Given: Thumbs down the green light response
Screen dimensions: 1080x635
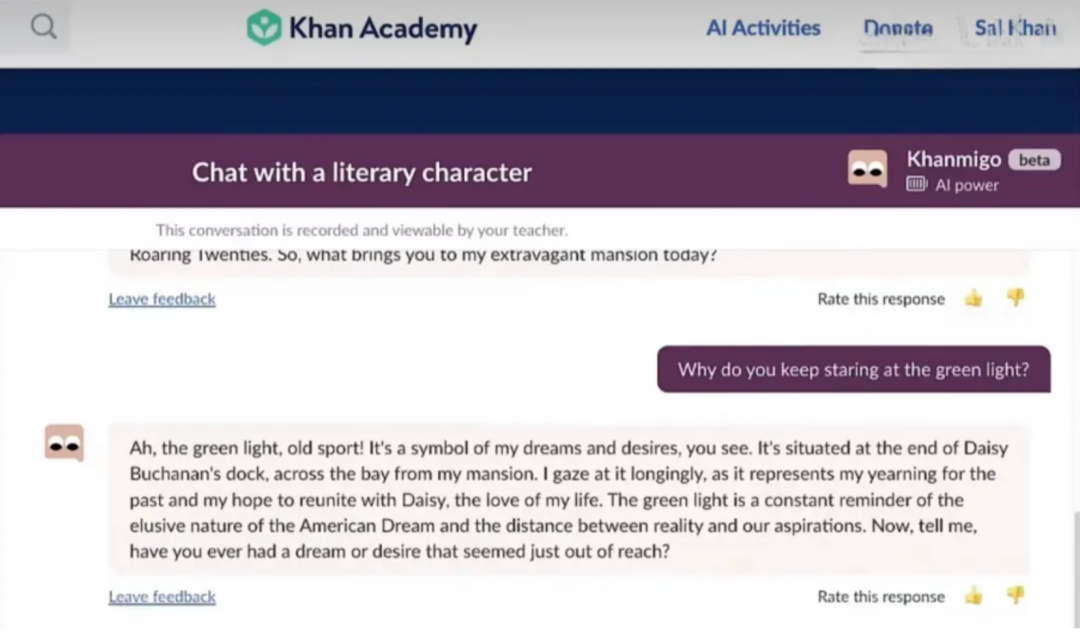Looking at the screenshot, I should (1015, 596).
